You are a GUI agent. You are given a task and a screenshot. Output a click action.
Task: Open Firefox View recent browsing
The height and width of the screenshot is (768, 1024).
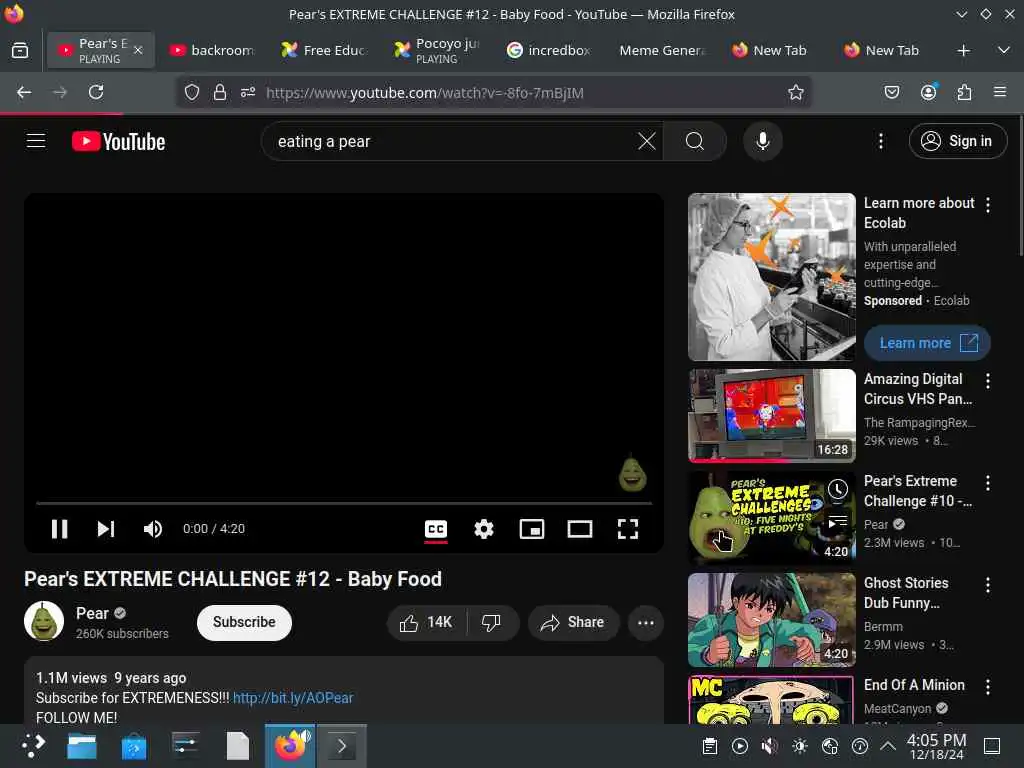coord(20,50)
